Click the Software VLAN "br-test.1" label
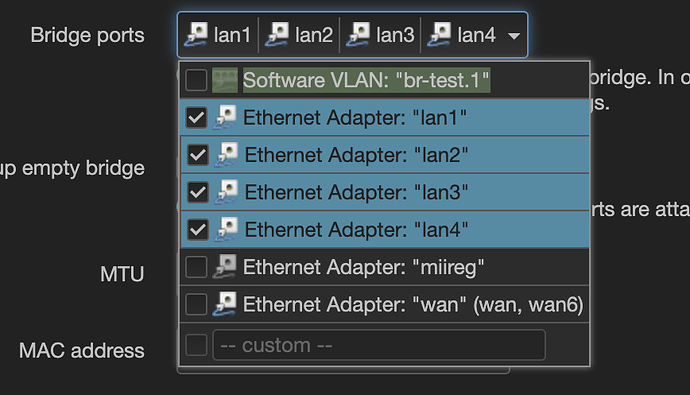This screenshot has height=395, width=690. coord(366,80)
